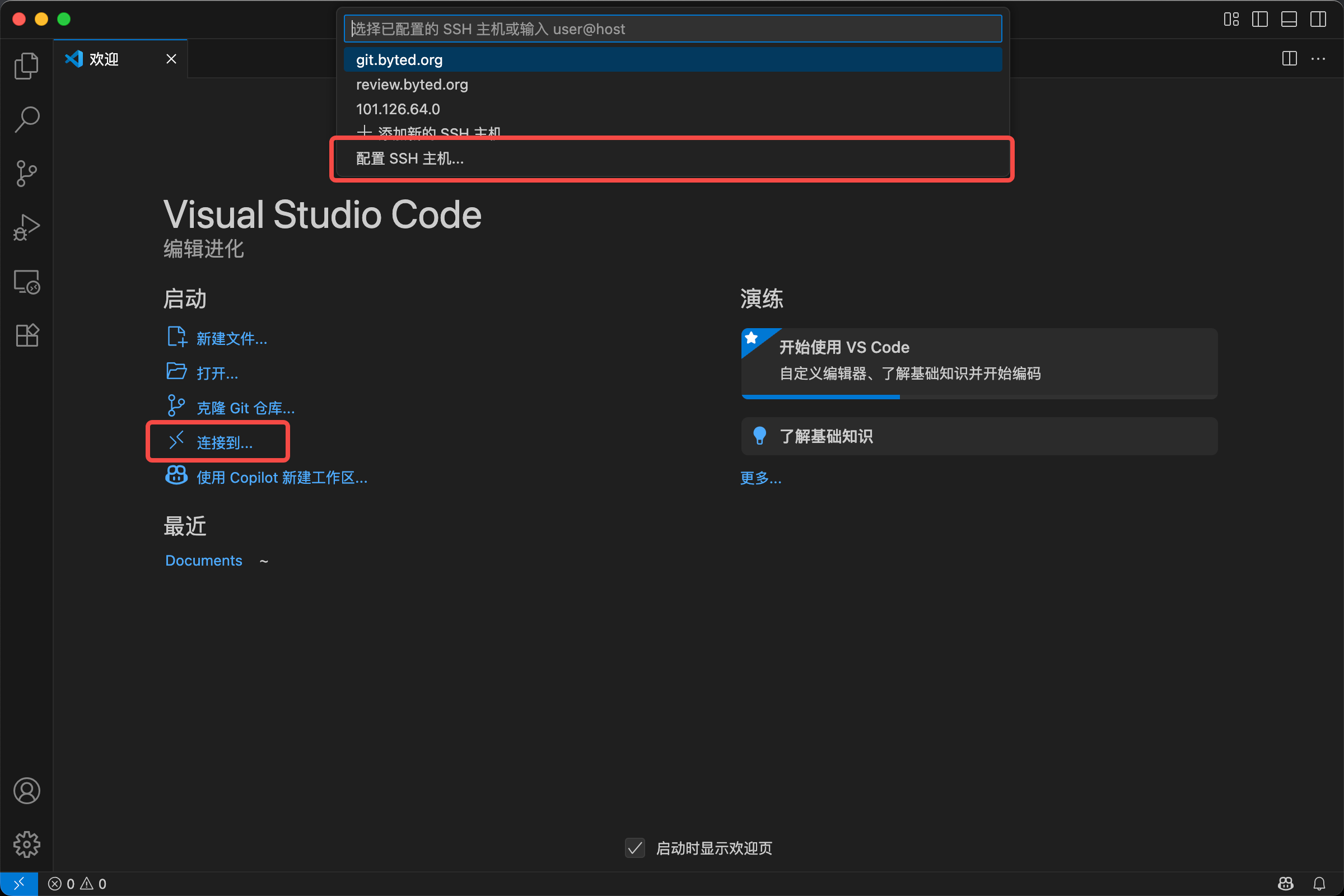Uncheck the show welcome page on startup checkbox
This screenshot has height=896, width=1344.
click(635, 848)
